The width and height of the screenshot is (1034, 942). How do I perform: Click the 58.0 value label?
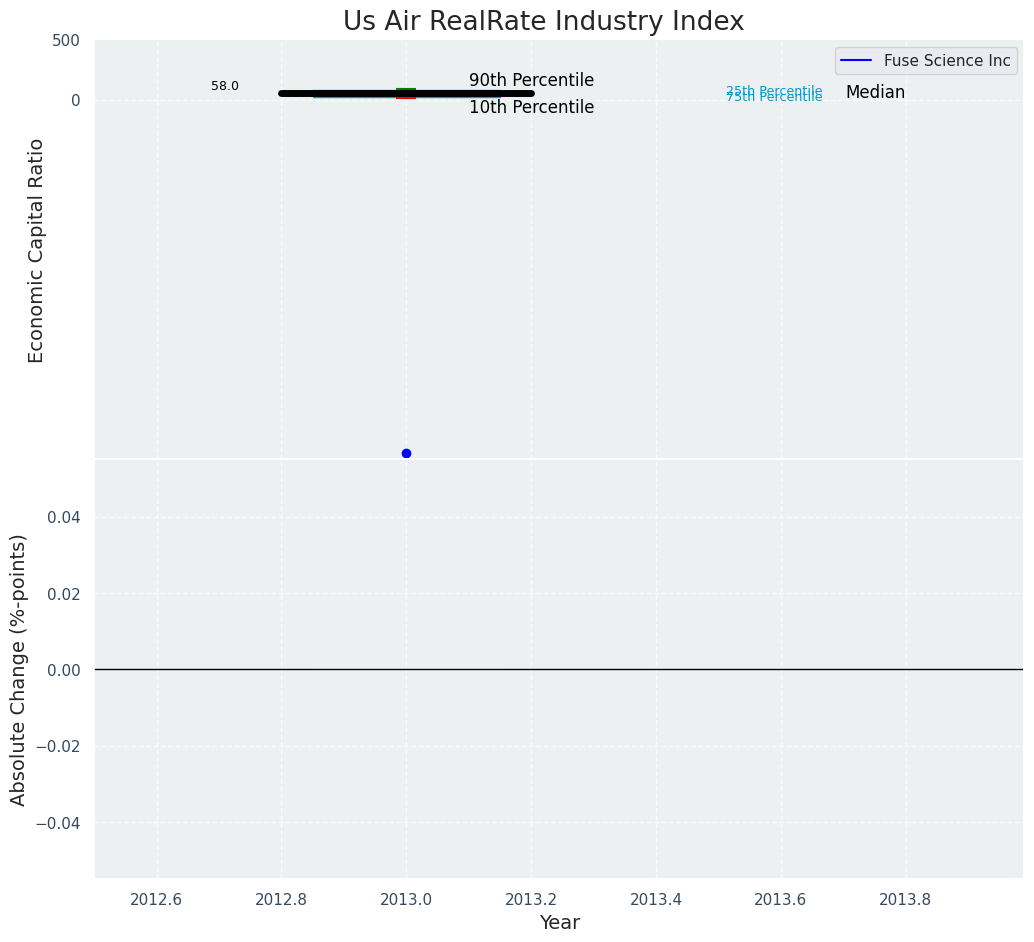[225, 86]
